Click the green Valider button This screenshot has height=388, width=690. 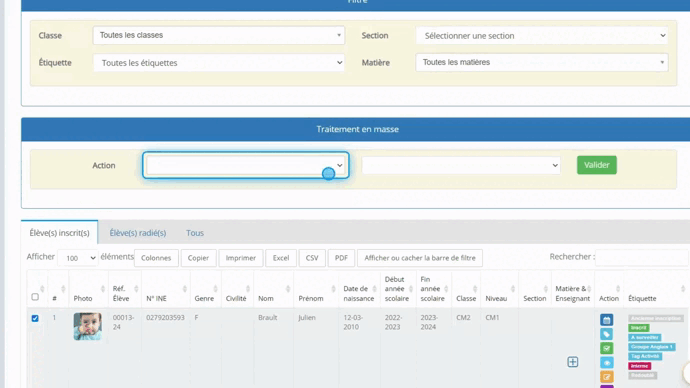pyautogui.click(x=597, y=165)
